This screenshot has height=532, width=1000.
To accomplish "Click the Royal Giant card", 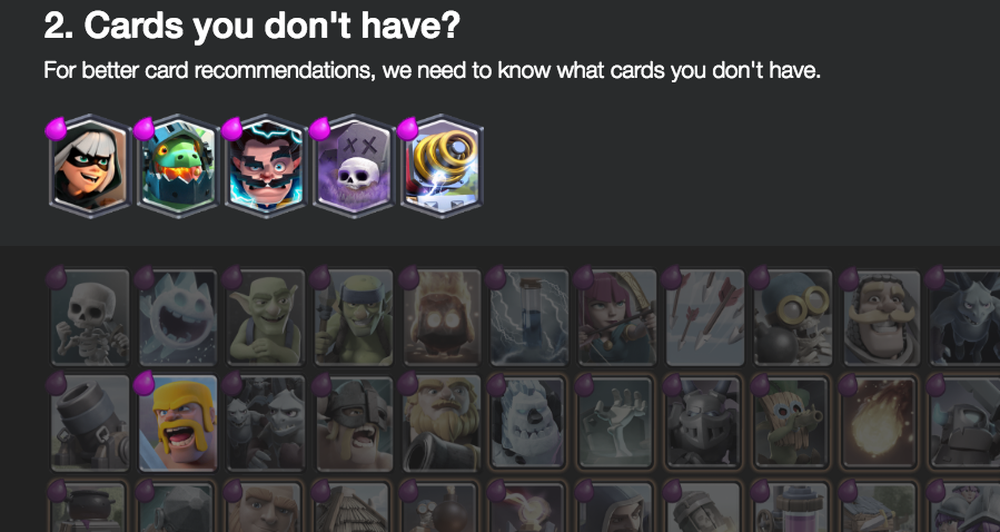I will (442, 423).
